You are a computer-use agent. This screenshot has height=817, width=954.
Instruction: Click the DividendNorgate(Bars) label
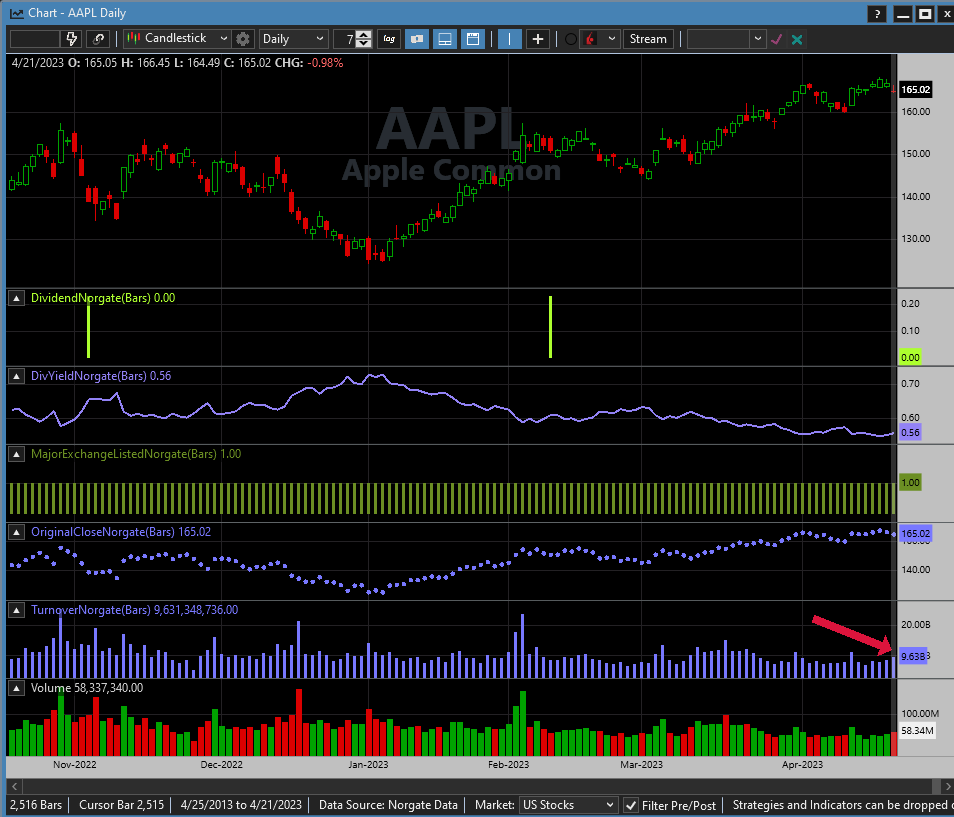pyautogui.click(x=91, y=297)
